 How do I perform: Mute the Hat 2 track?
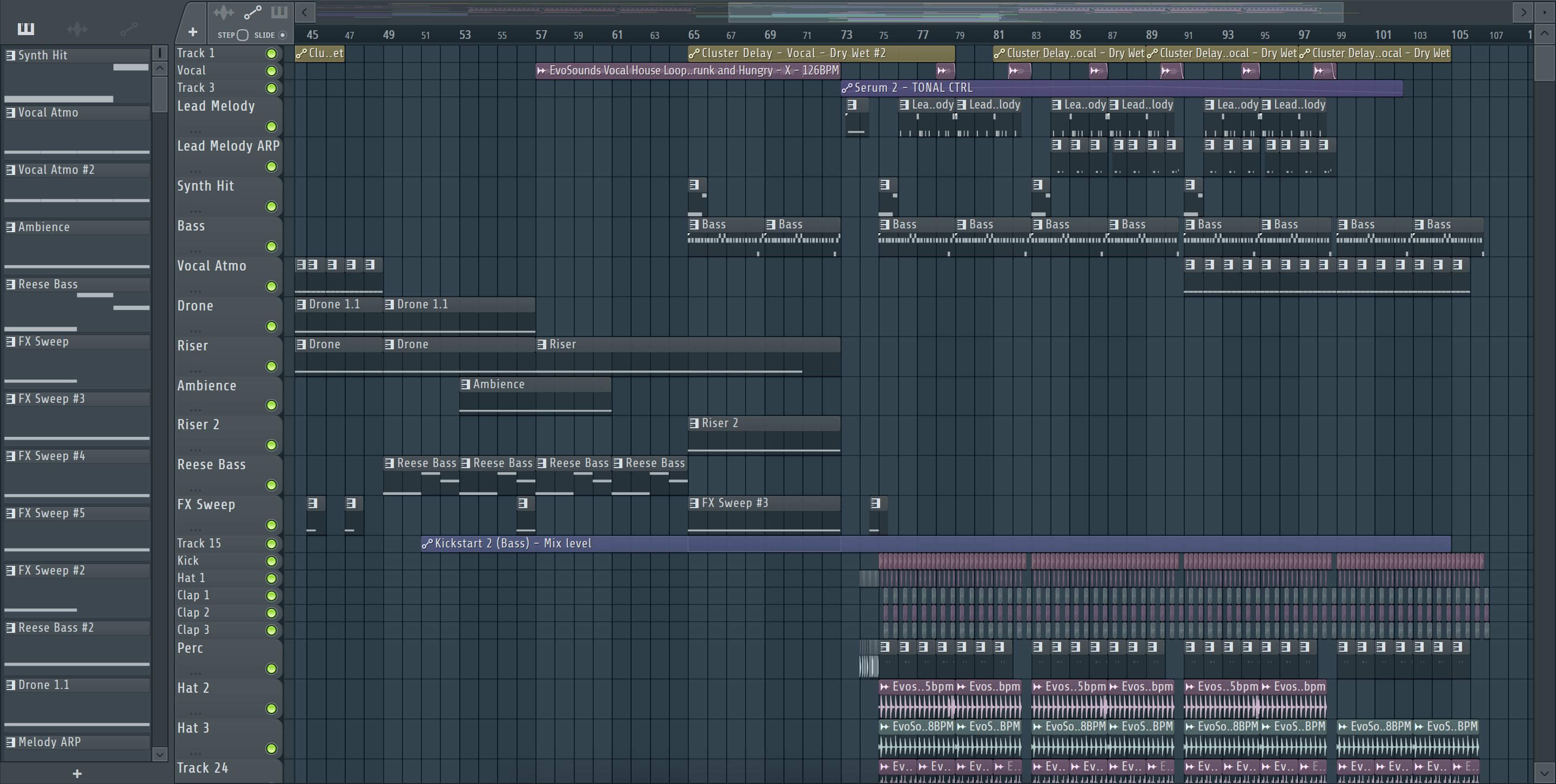coord(272,708)
